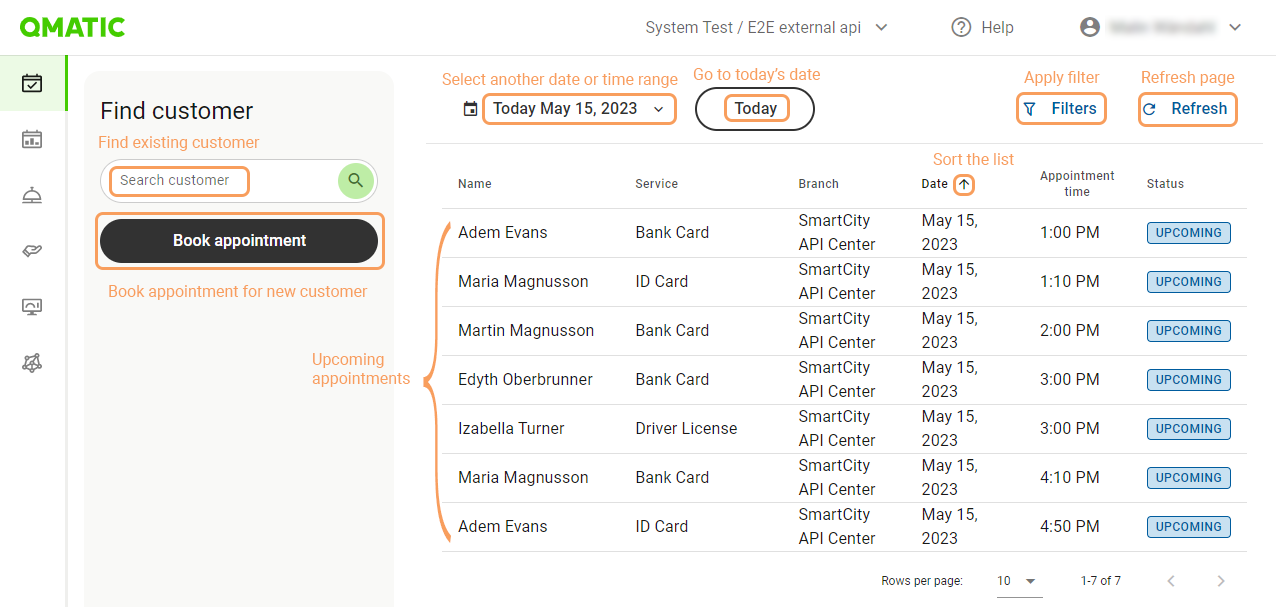
Task: Click the network nodes sidebar icon
Action: pyautogui.click(x=32, y=363)
